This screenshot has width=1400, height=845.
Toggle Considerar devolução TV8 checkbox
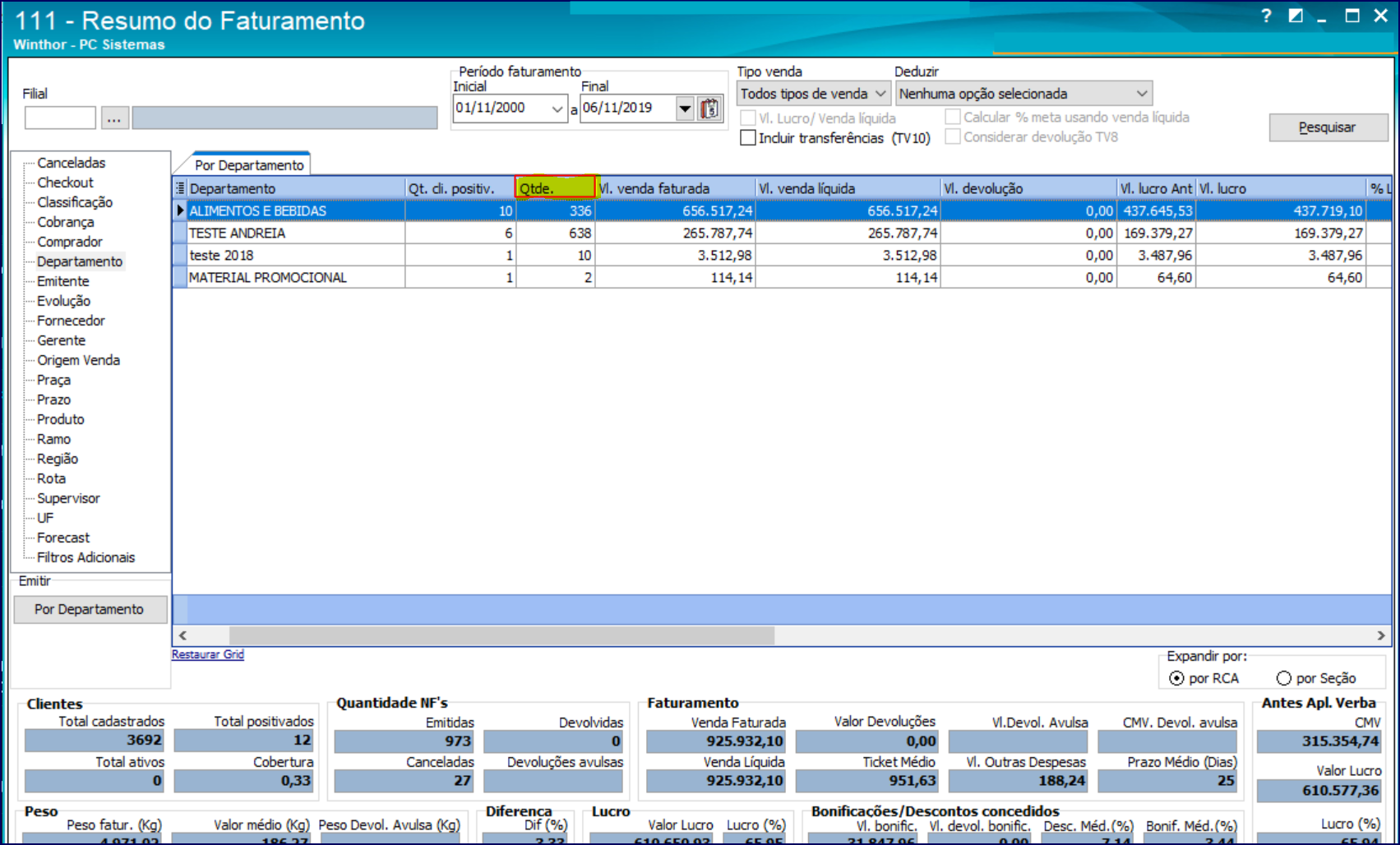[953, 136]
